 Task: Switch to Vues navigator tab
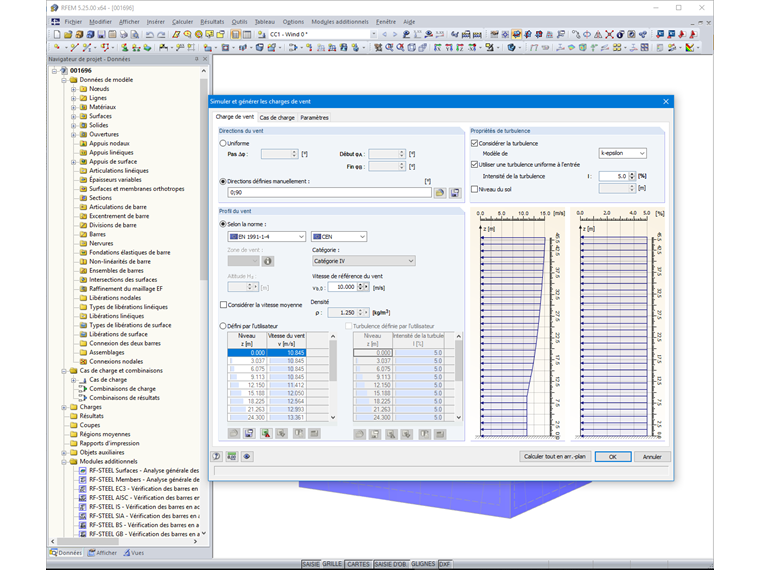pyautogui.click(x=134, y=553)
